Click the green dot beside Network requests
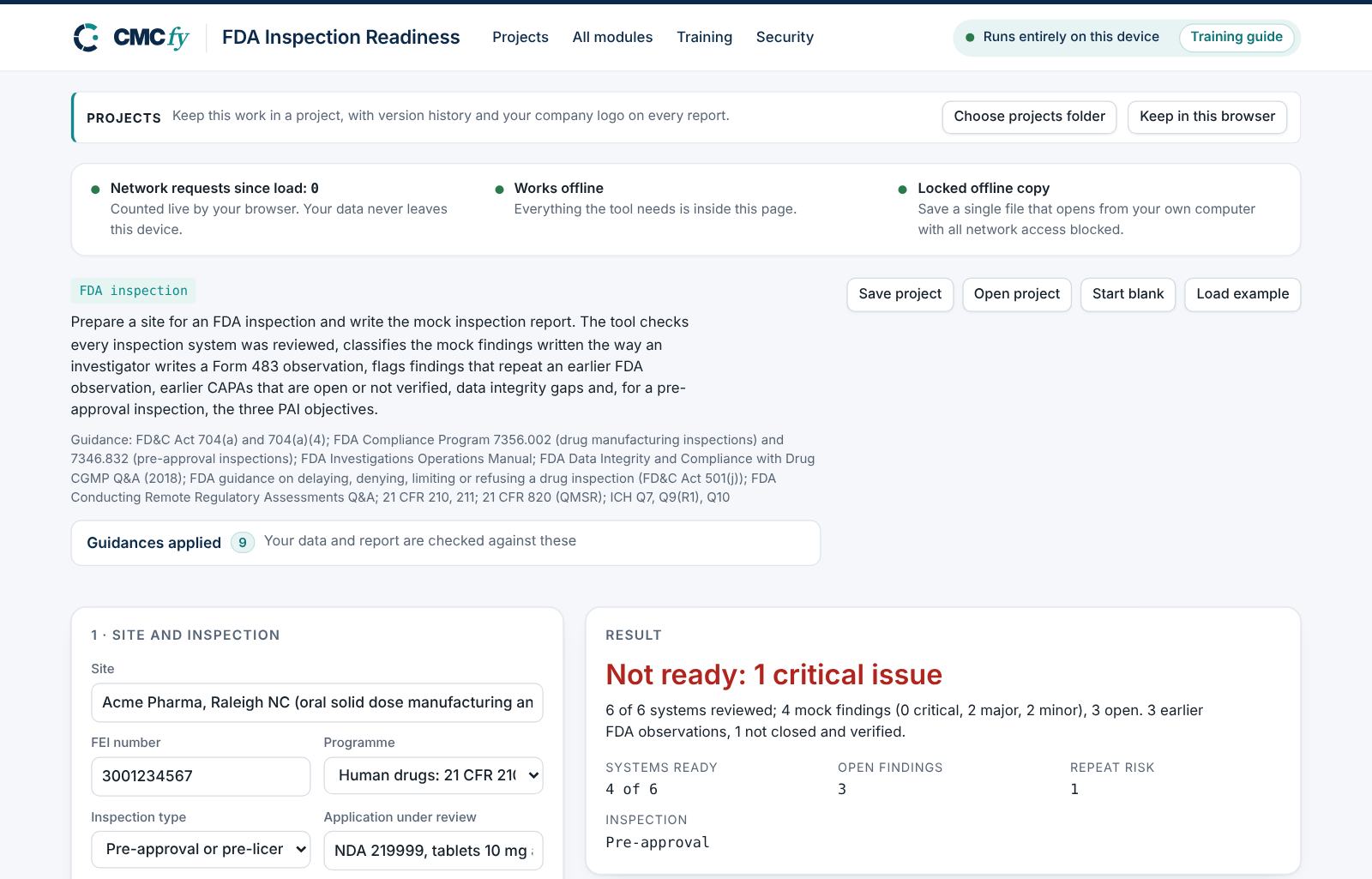The image size is (1372, 879). click(95, 190)
